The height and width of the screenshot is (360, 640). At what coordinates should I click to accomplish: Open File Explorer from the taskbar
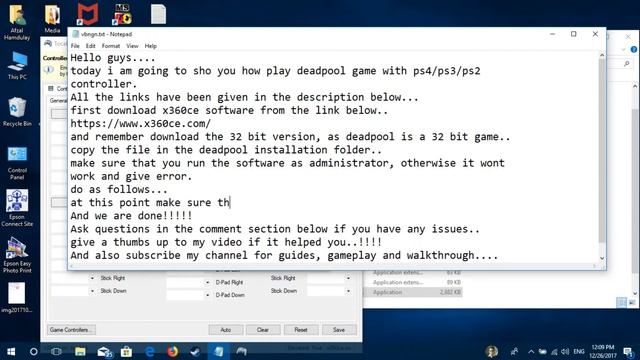pyautogui.click(x=80, y=351)
